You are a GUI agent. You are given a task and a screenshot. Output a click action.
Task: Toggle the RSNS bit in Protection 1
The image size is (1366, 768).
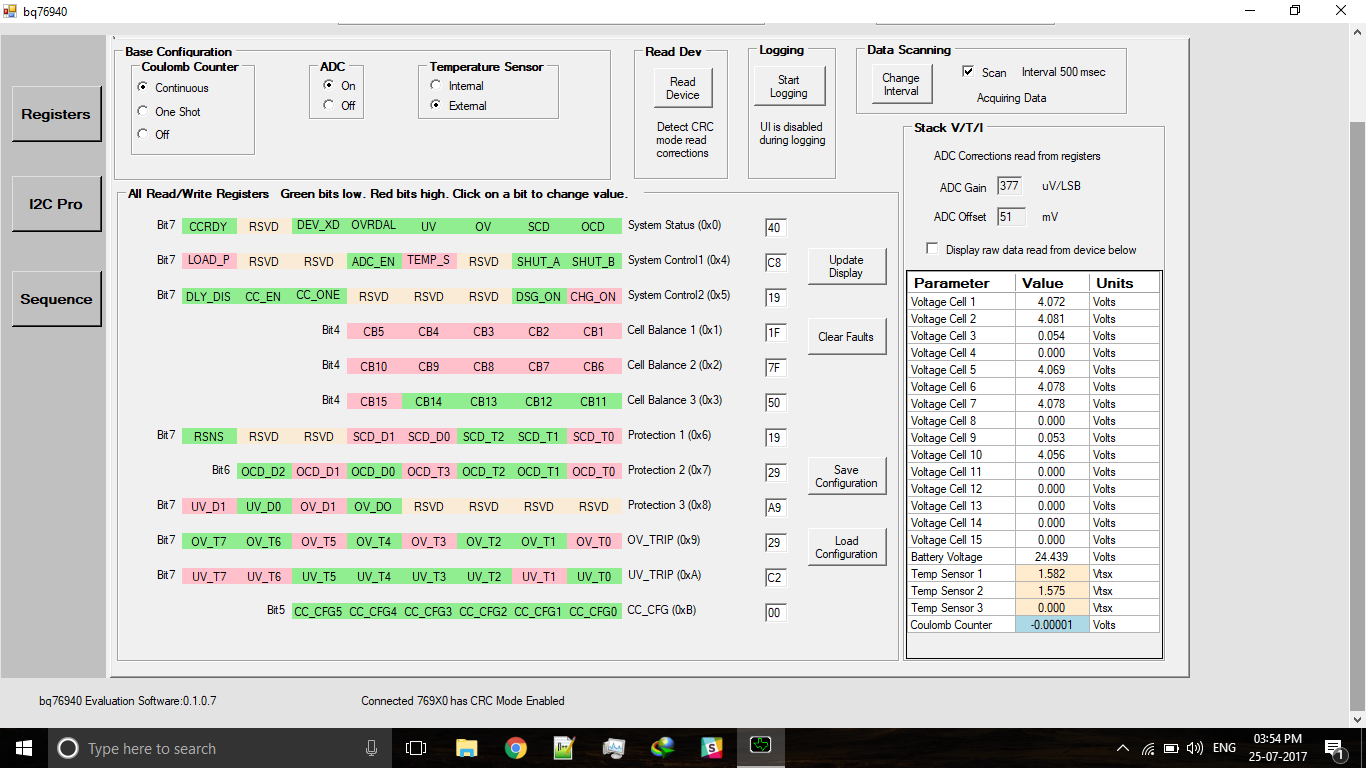point(209,436)
